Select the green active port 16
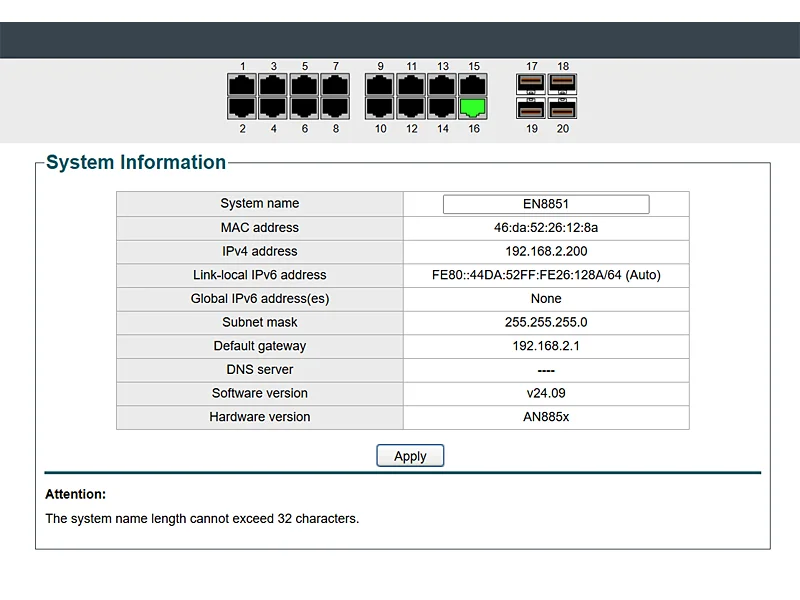Screen dimensions: 800x600 tap(473, 108)
